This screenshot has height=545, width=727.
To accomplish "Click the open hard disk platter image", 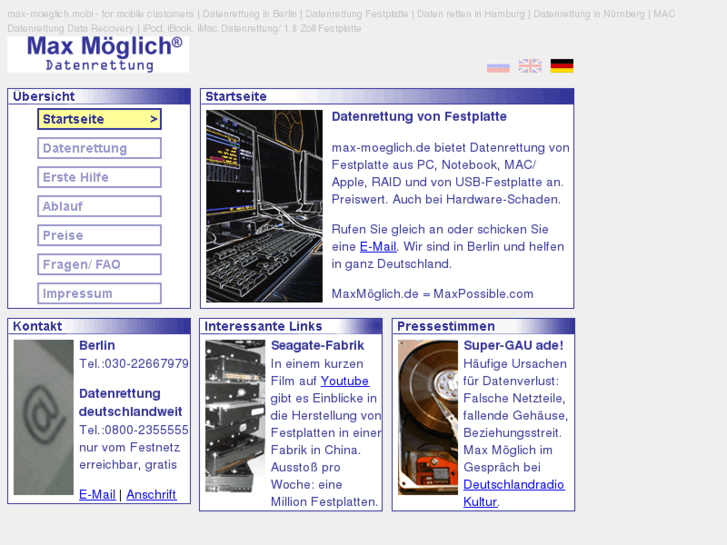I will point(428,417).
